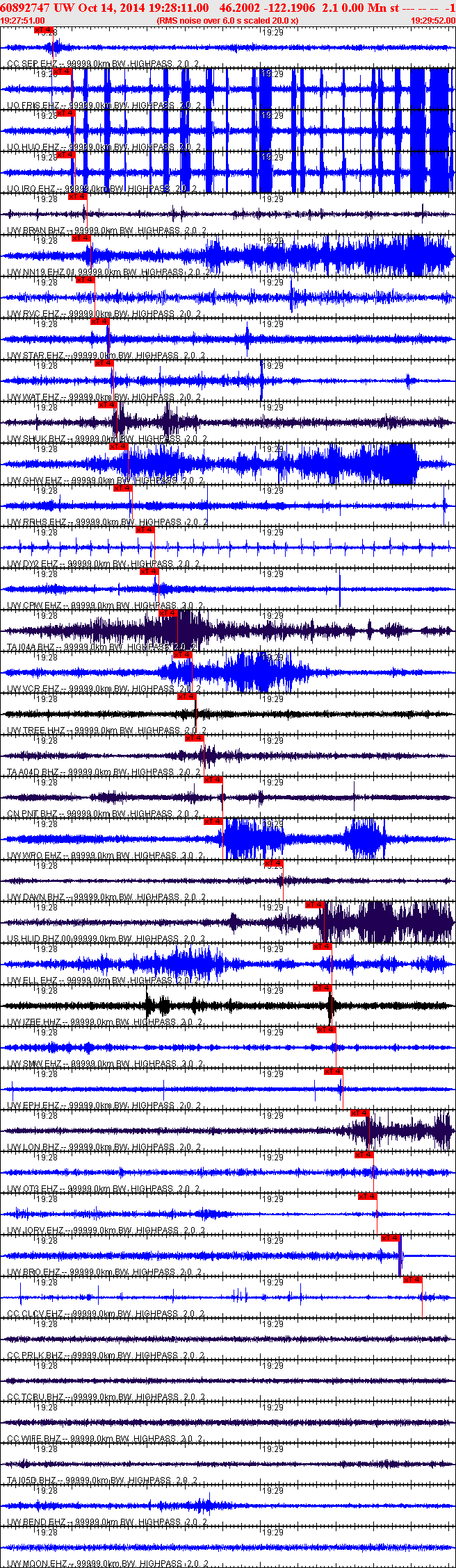The width and height of the screenshot is (456, 1568).
Task: Click the "UW LON BHZ" station label
Action: pyautogui.click(x=34, y=1147)
